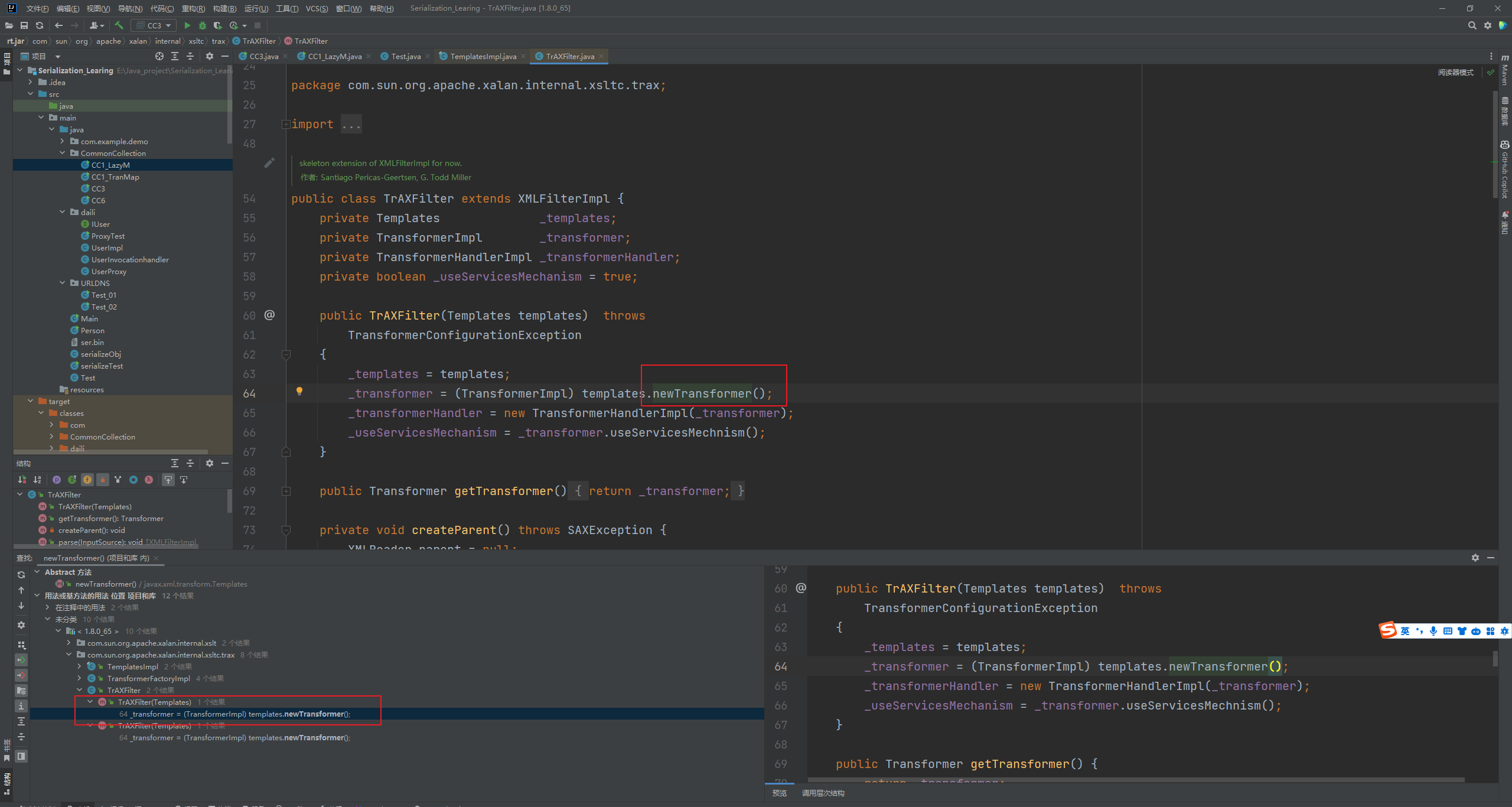Click the green Run button in toolbar
The image size is (1512, 807).
click(187, 25)
